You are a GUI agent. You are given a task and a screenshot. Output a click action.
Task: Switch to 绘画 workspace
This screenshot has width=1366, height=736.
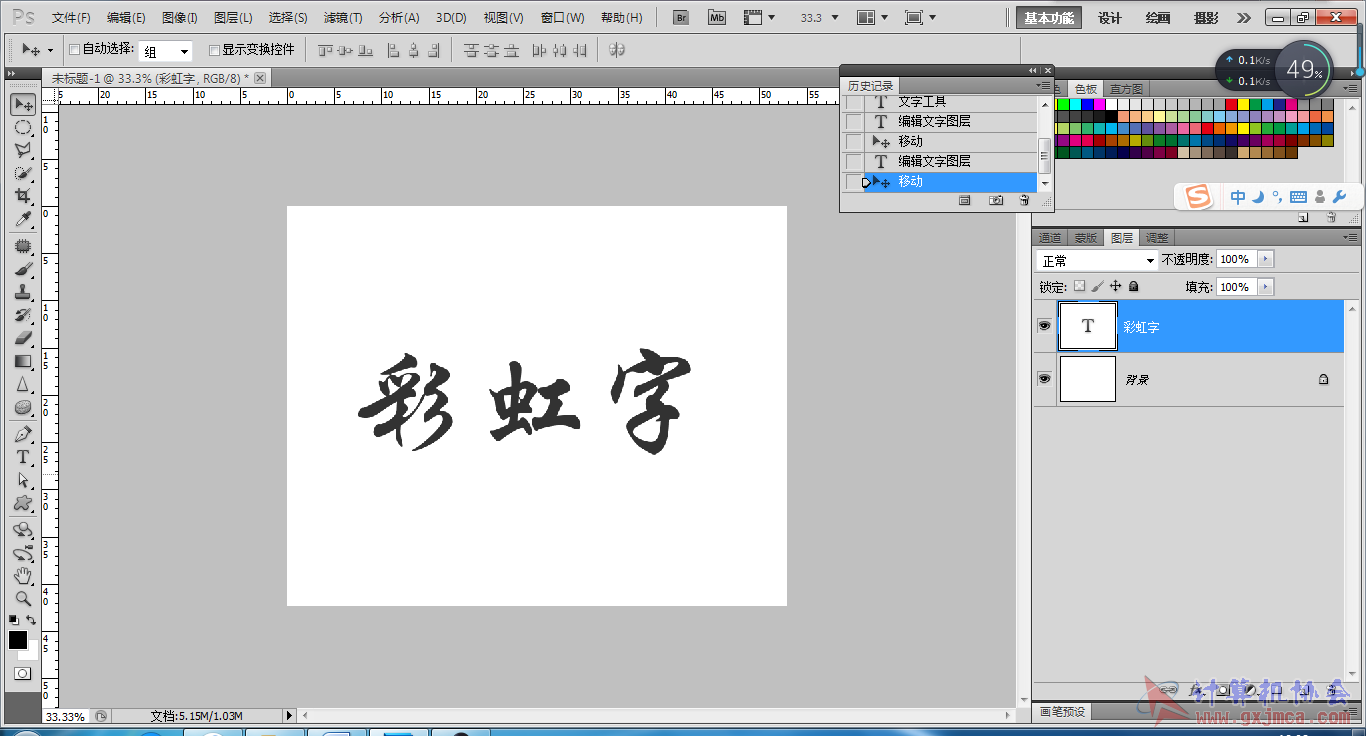[x=1158, y=18]
